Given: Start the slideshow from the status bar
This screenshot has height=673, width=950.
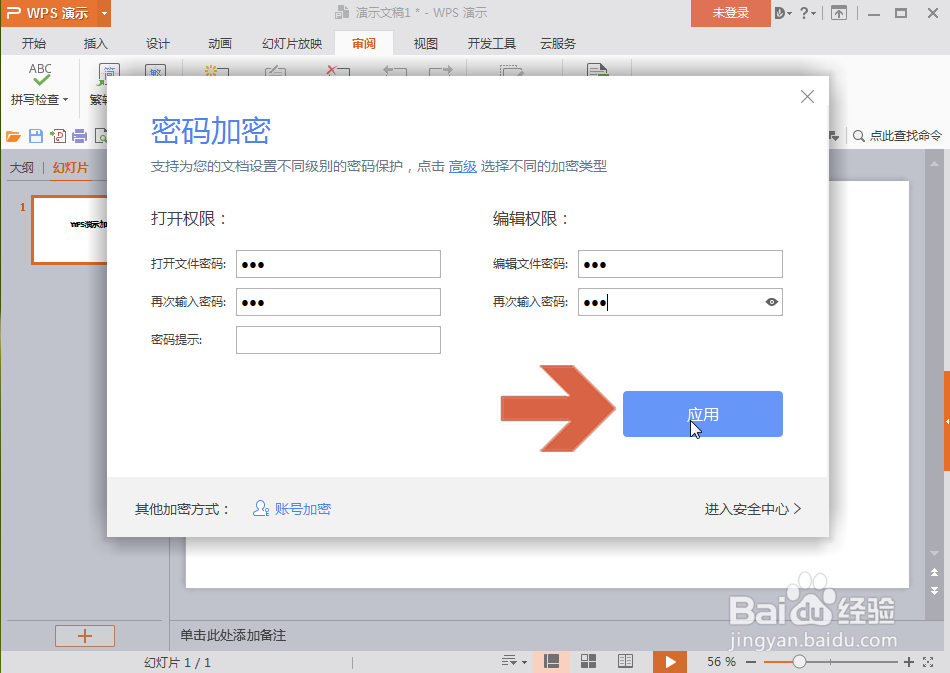Looking at the screenshot, I should tap(670, 661).
